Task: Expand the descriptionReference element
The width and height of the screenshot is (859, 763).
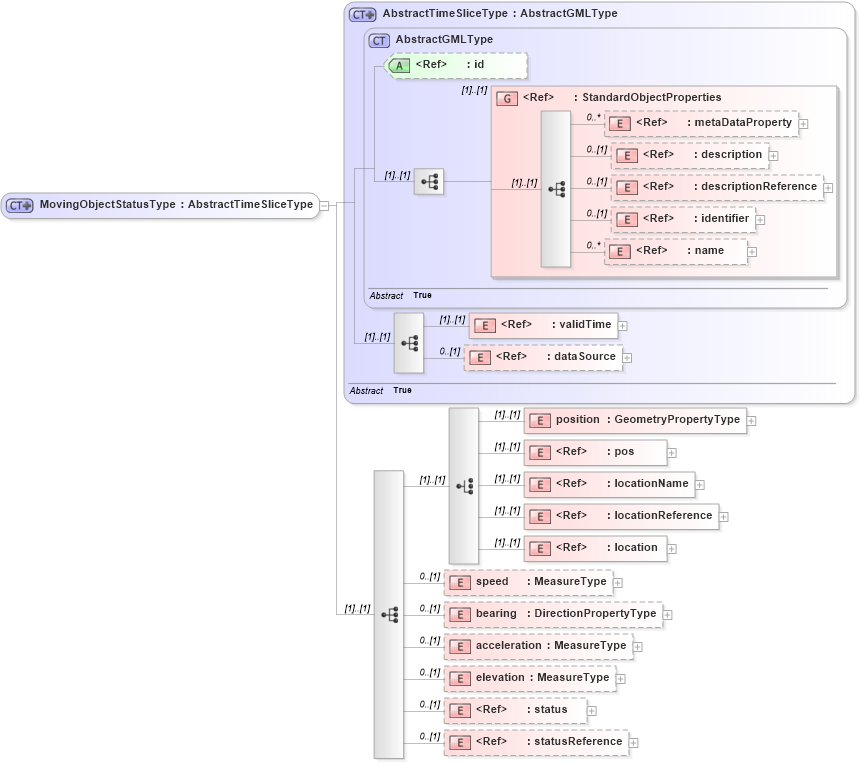Action: point(828,188)
